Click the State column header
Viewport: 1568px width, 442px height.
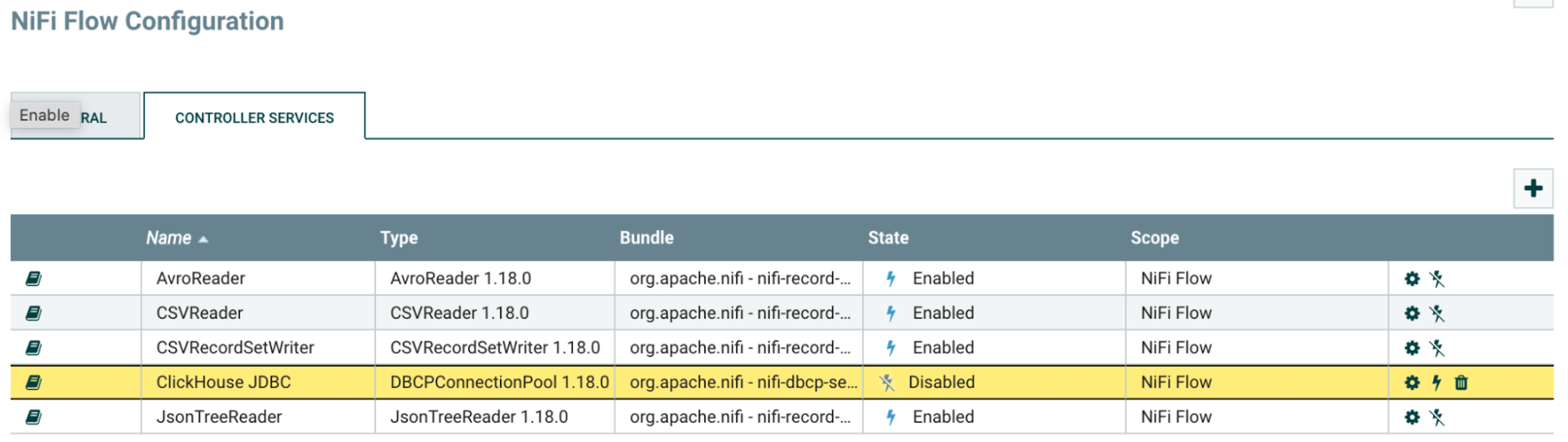point(887,238)
